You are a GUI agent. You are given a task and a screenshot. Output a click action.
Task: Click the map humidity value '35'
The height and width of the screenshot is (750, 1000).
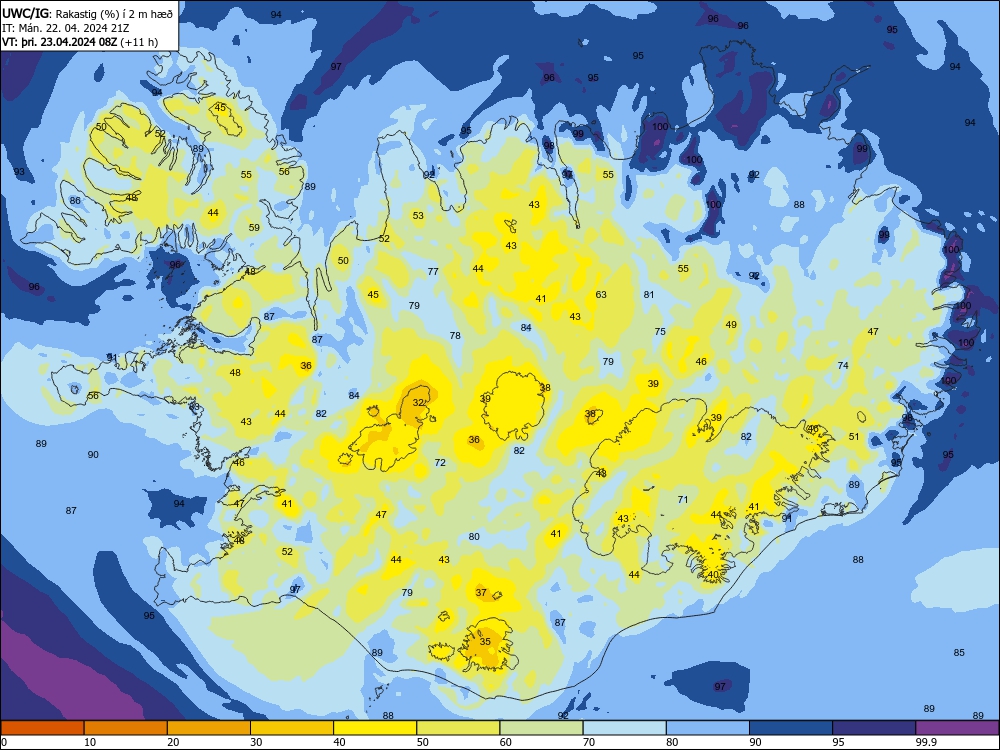485,642
